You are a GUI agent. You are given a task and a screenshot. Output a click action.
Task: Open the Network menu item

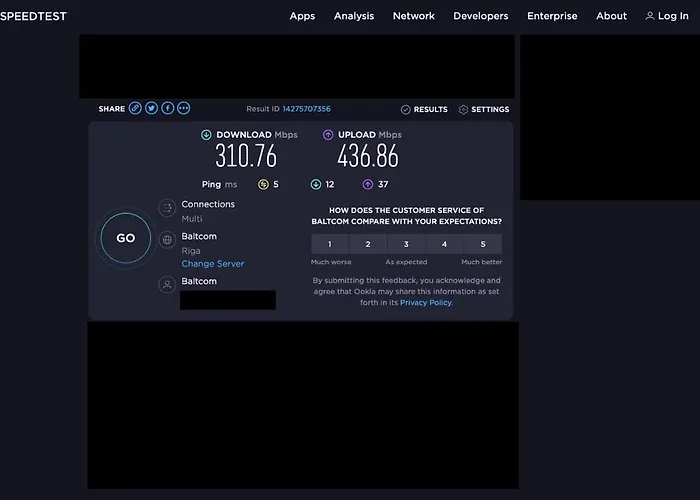(x=413, y=16)
